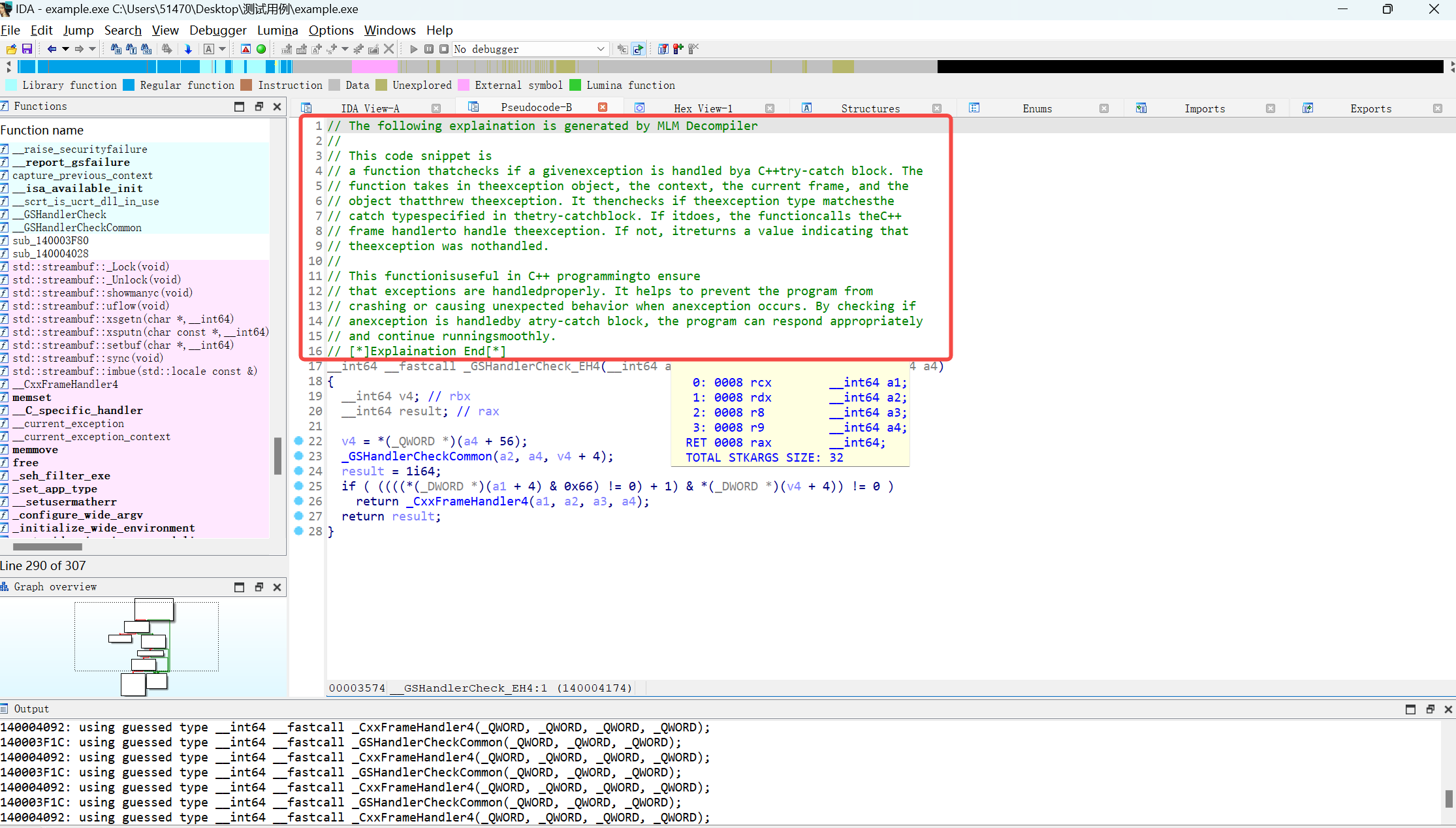This screenshot has width=1456, height=828.
Task: Select __GSHandlerCheckCommon in the function list
Action: (x=77, y=227)
